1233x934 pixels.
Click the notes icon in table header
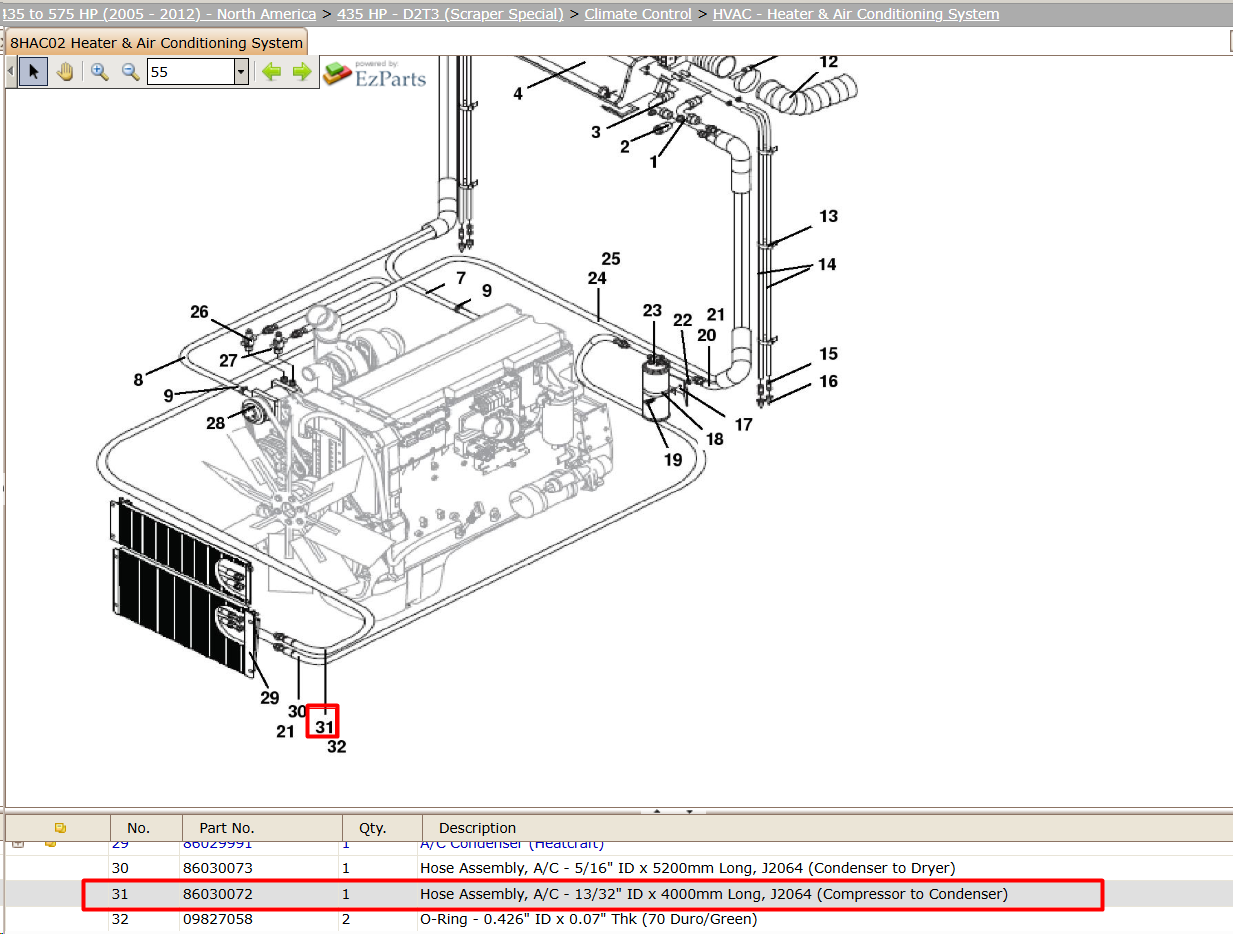pos(60,828)
